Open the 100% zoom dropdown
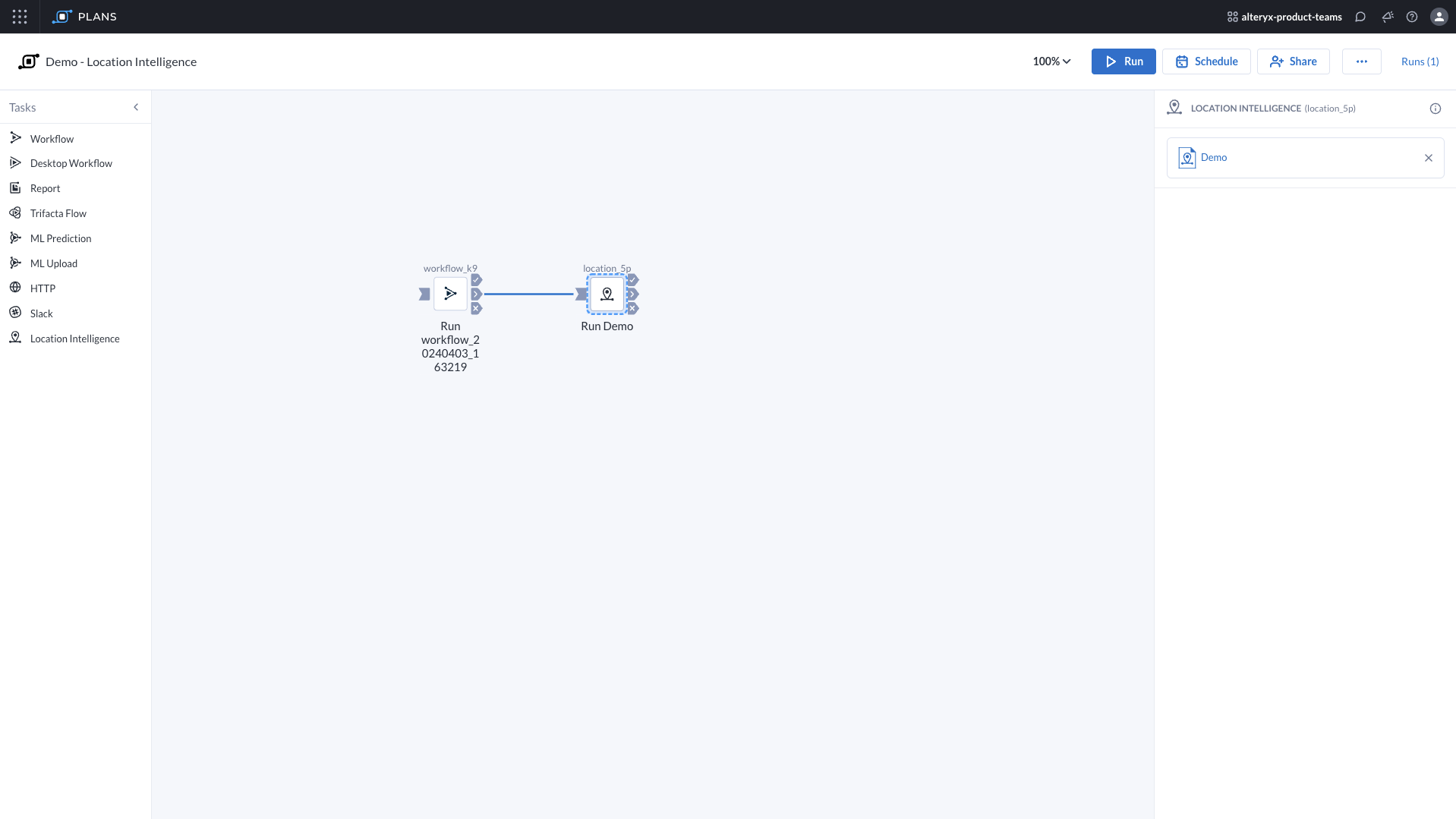The image size is (1456, 819). click(1051, 61)
